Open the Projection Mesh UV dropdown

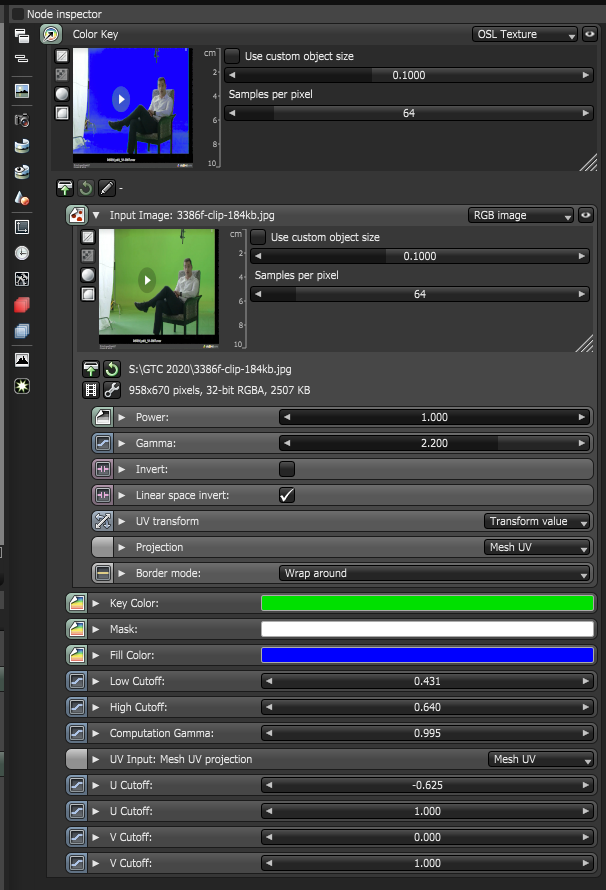click(x=537, y=547)
